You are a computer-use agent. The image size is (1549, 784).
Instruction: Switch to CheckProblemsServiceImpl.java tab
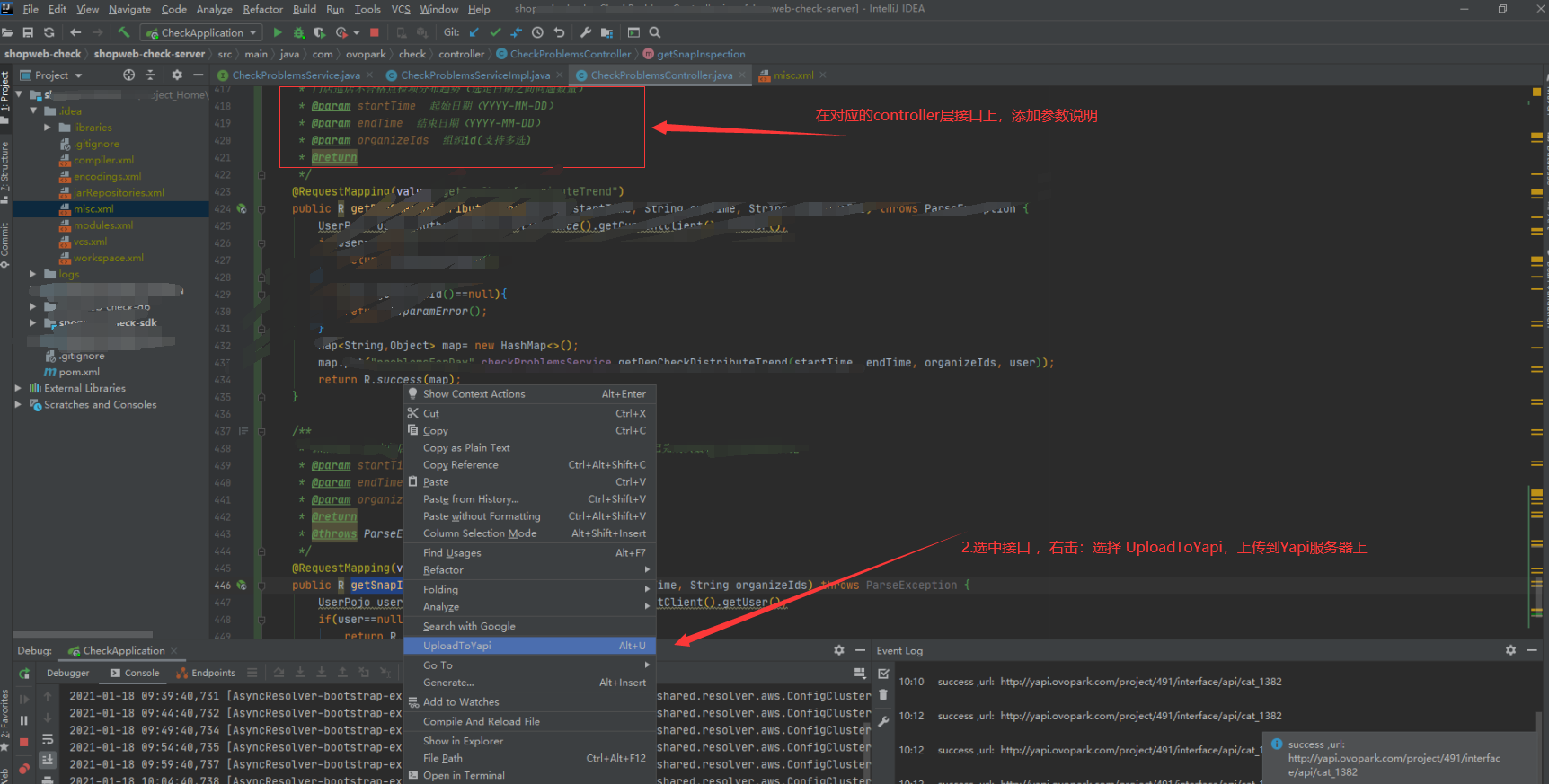(474, 75)
